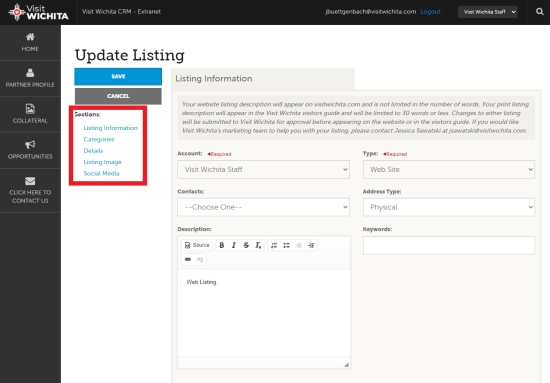
Task: Click the envelope Contact Us item
Action: (30, 190)
